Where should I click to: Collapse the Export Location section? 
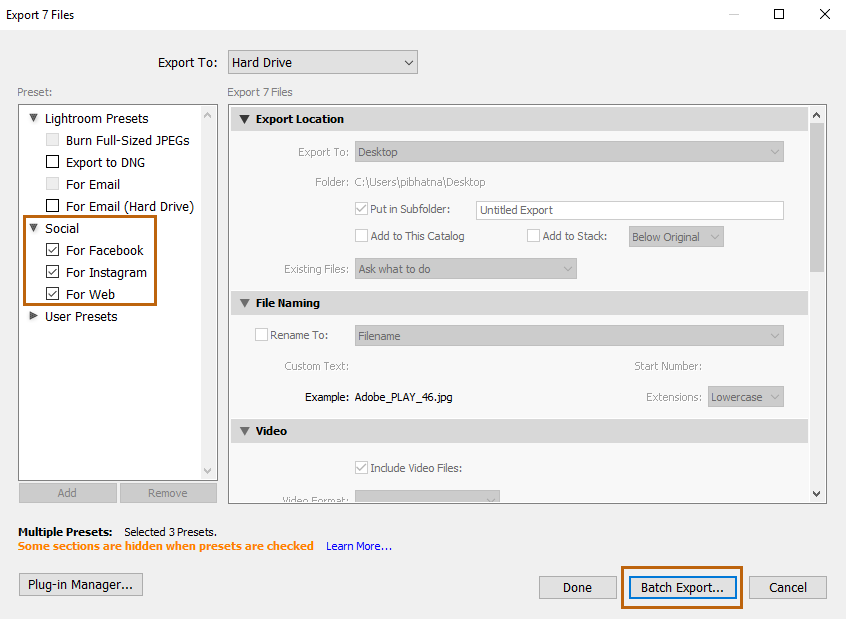[x=245, y=119]
